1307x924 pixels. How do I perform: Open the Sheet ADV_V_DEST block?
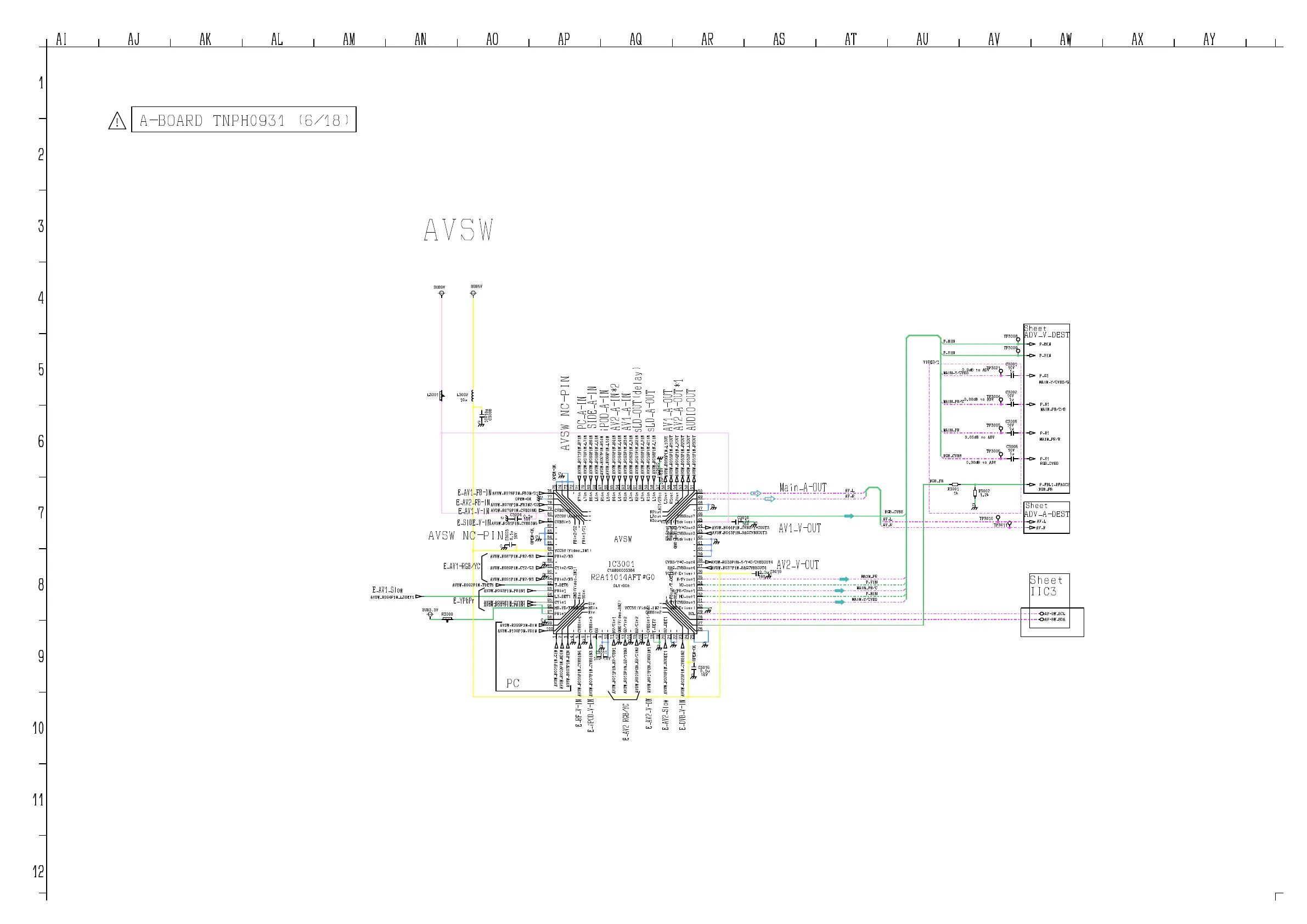point(1046,331)
